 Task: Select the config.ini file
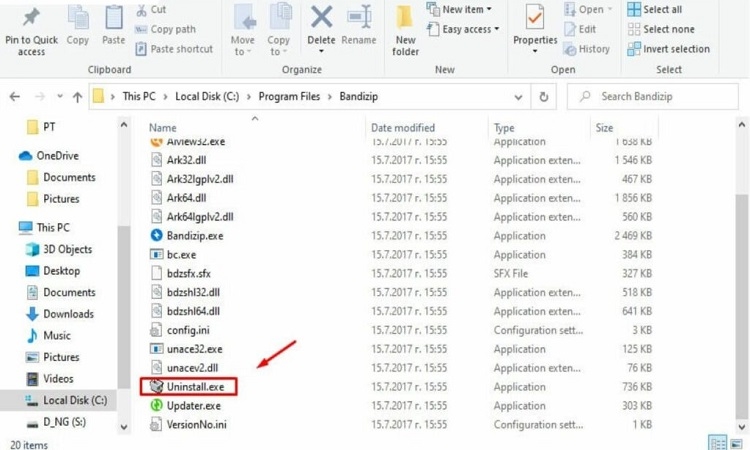click(x=180, y=330)
